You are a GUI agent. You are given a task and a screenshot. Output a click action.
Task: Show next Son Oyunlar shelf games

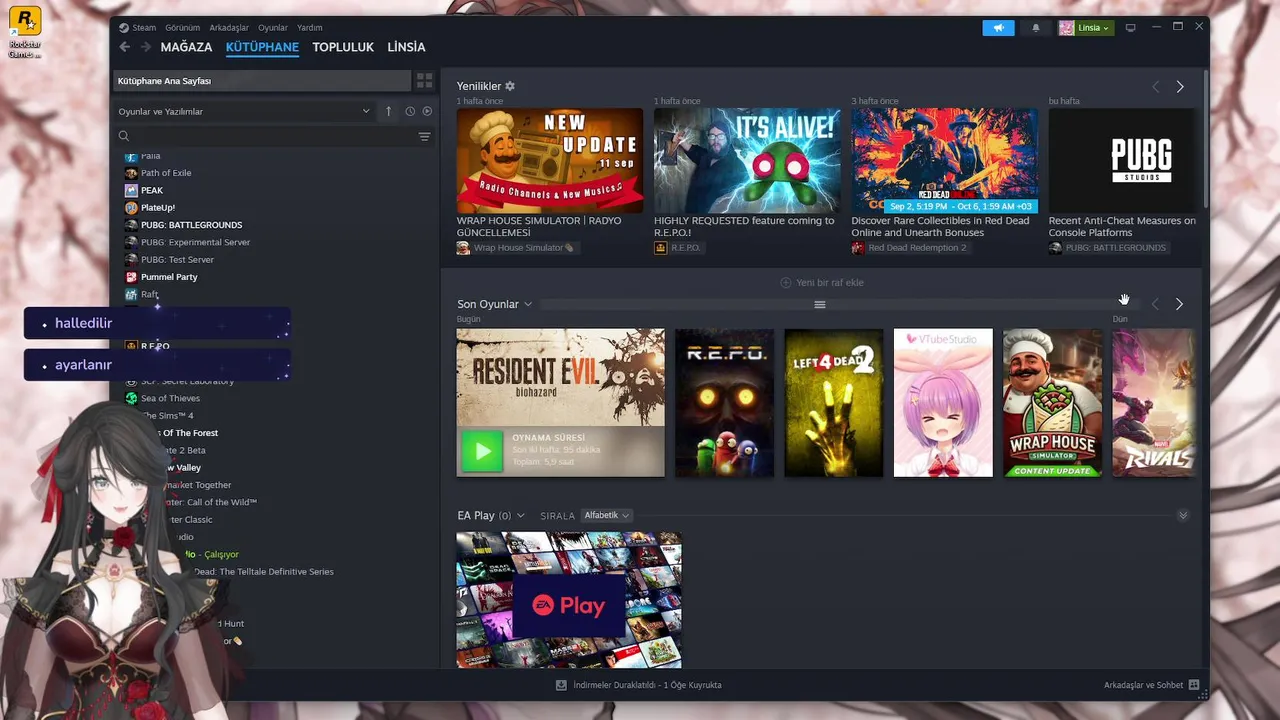pyautogui.click(x=1179, y=304)
